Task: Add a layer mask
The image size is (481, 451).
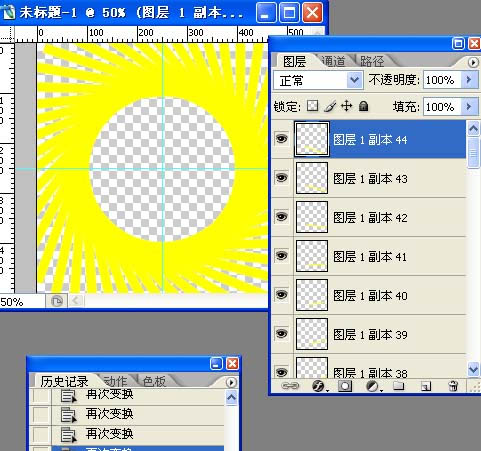Action: (345, 386)
